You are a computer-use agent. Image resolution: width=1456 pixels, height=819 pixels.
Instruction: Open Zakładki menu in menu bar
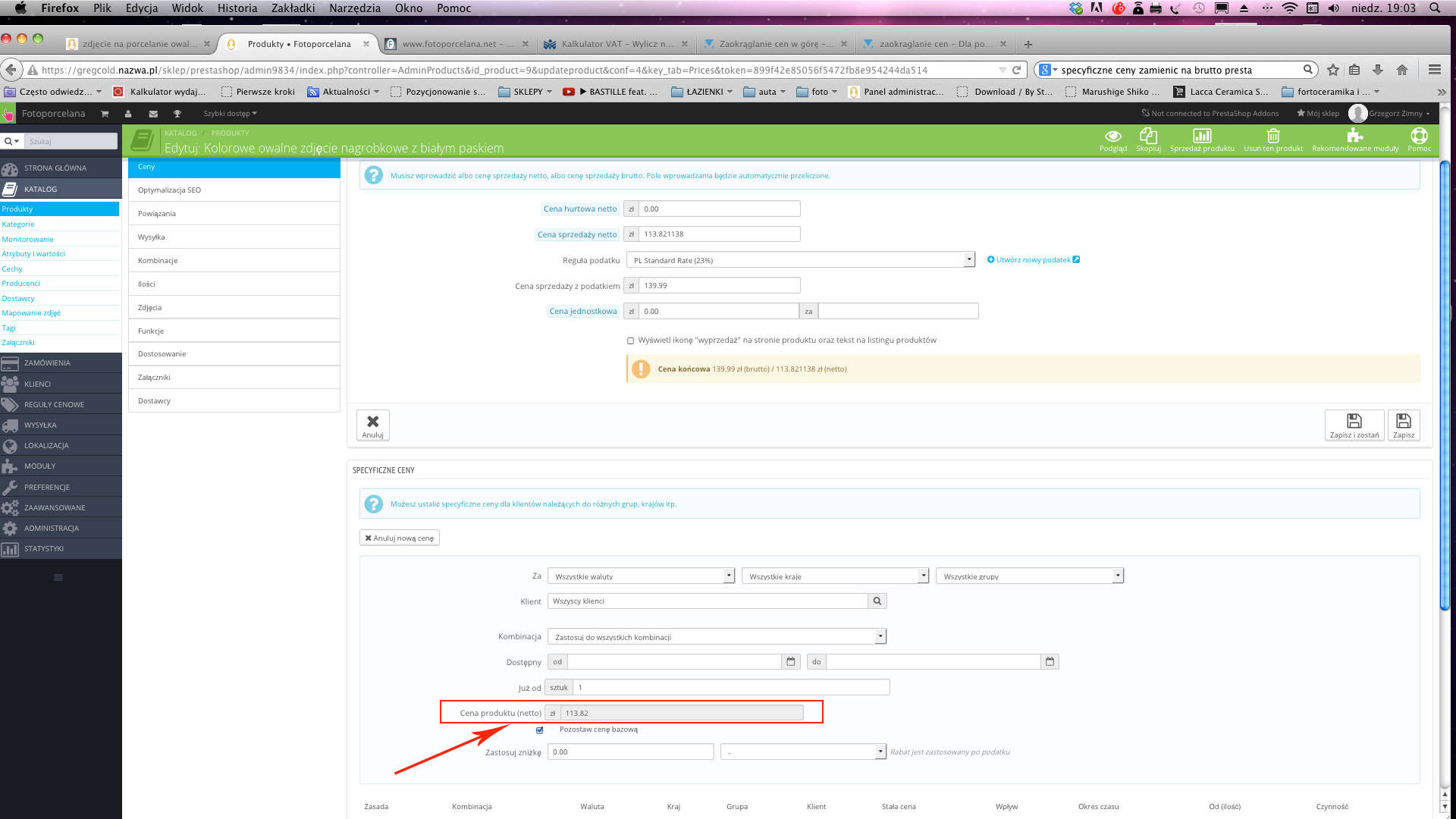point(293,8)
